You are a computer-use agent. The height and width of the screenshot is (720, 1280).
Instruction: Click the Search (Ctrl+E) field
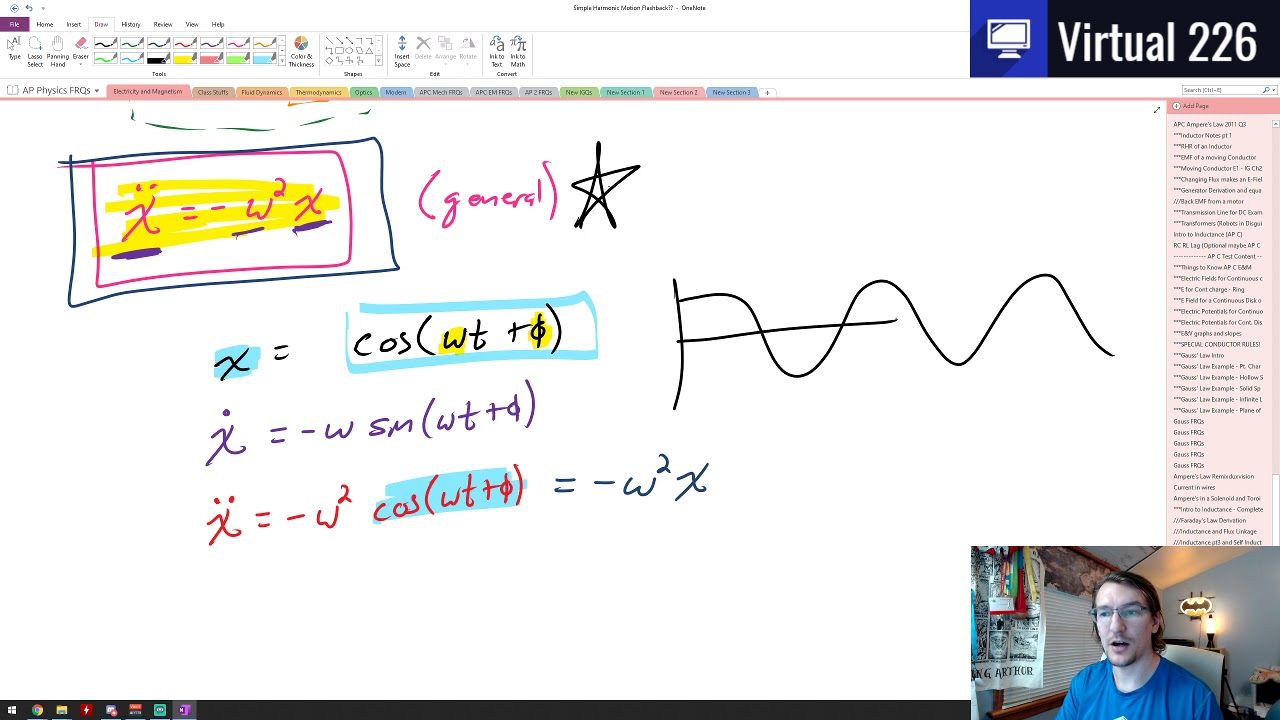pos(1220,90)
